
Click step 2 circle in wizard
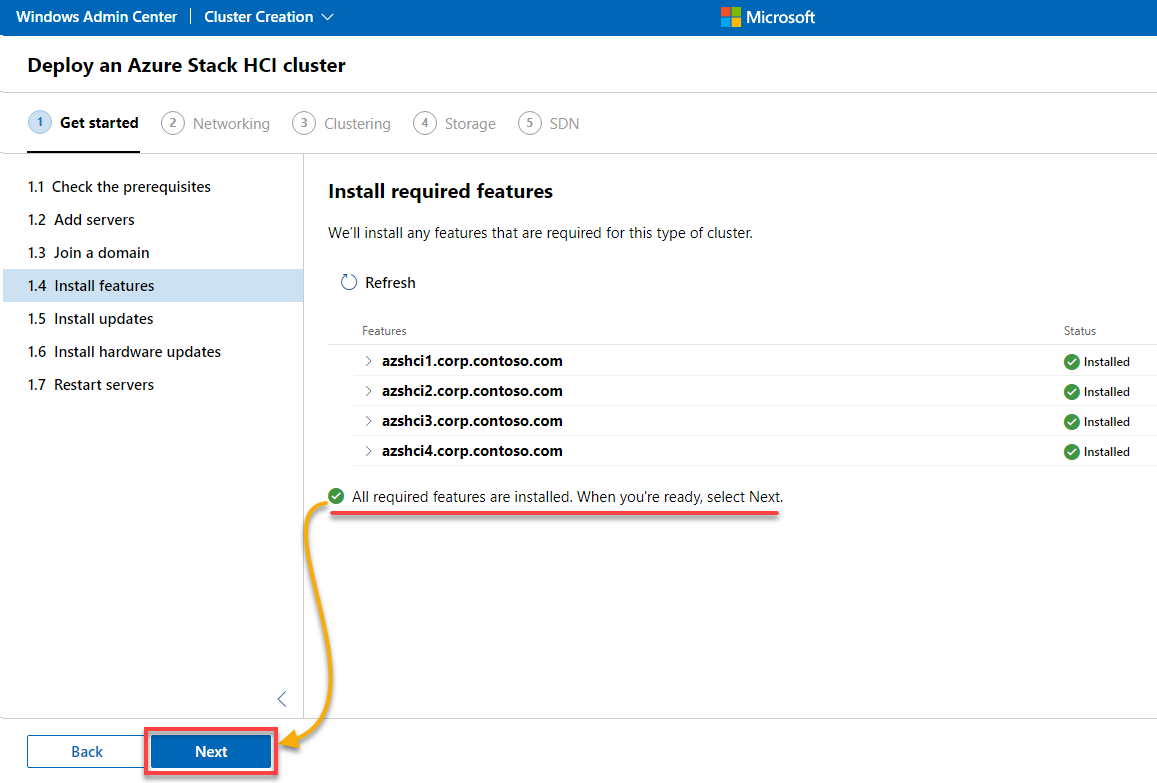173,123
